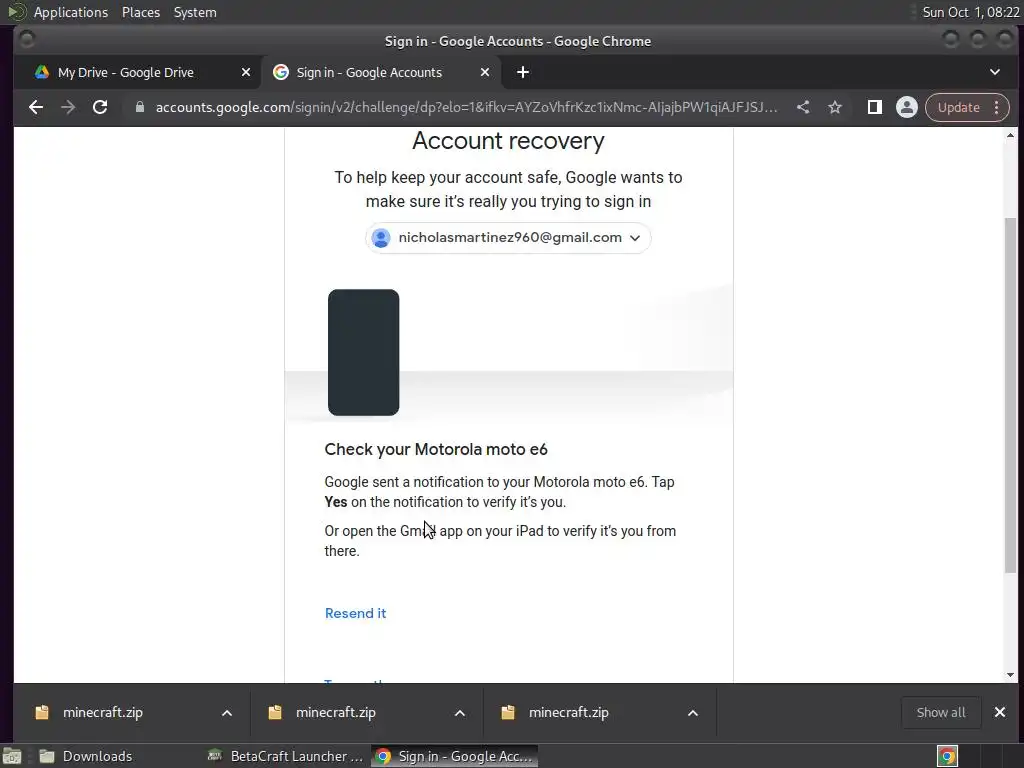Expand options for third minecraft.zip download
Image resolution: width=1024 pixels, height=768 pixels.
[693, 713]
